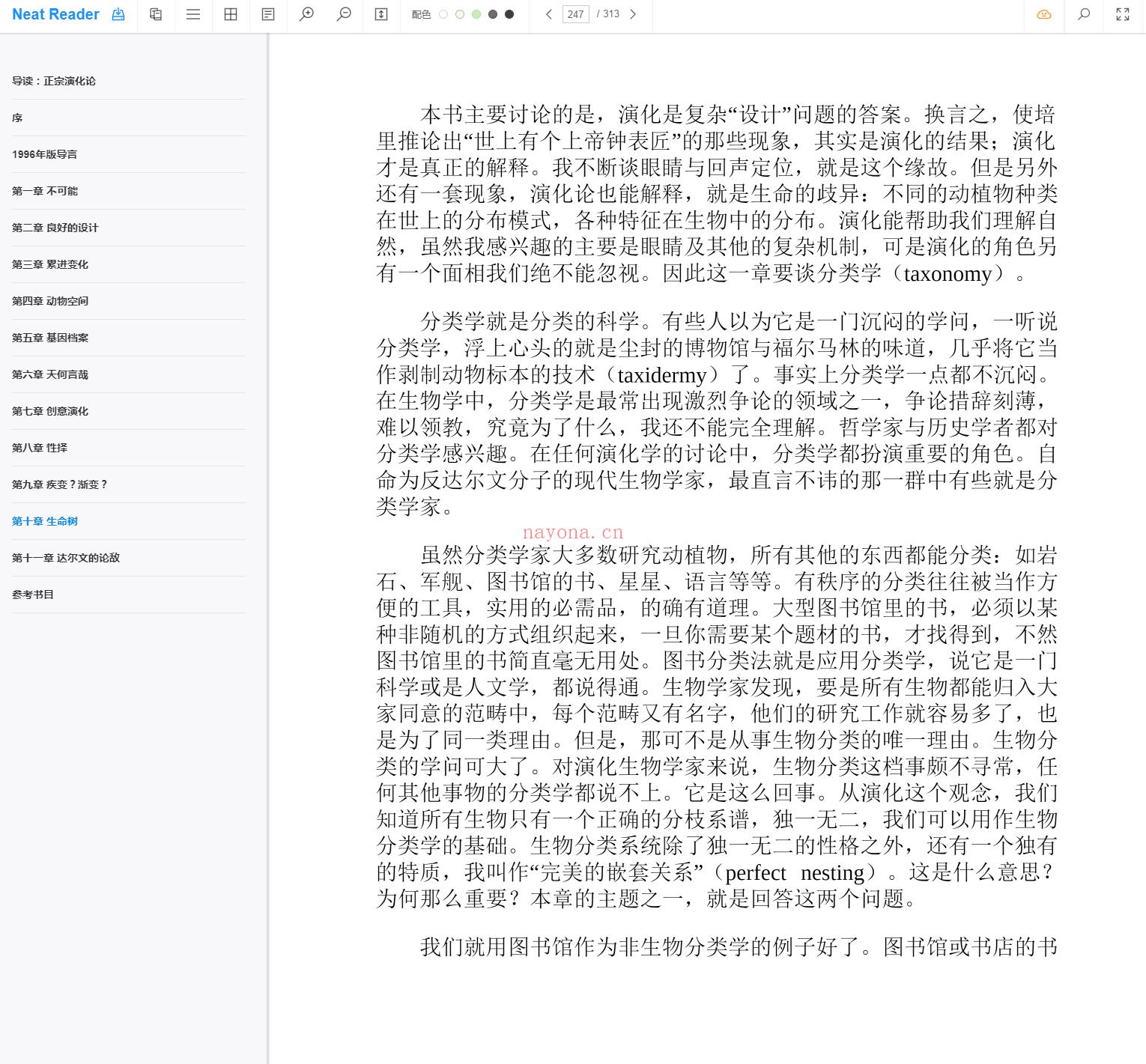This screenshot has height=1064, width=1146.
Task: Click the orange cloud sync icon
Action: (1043, 14)
